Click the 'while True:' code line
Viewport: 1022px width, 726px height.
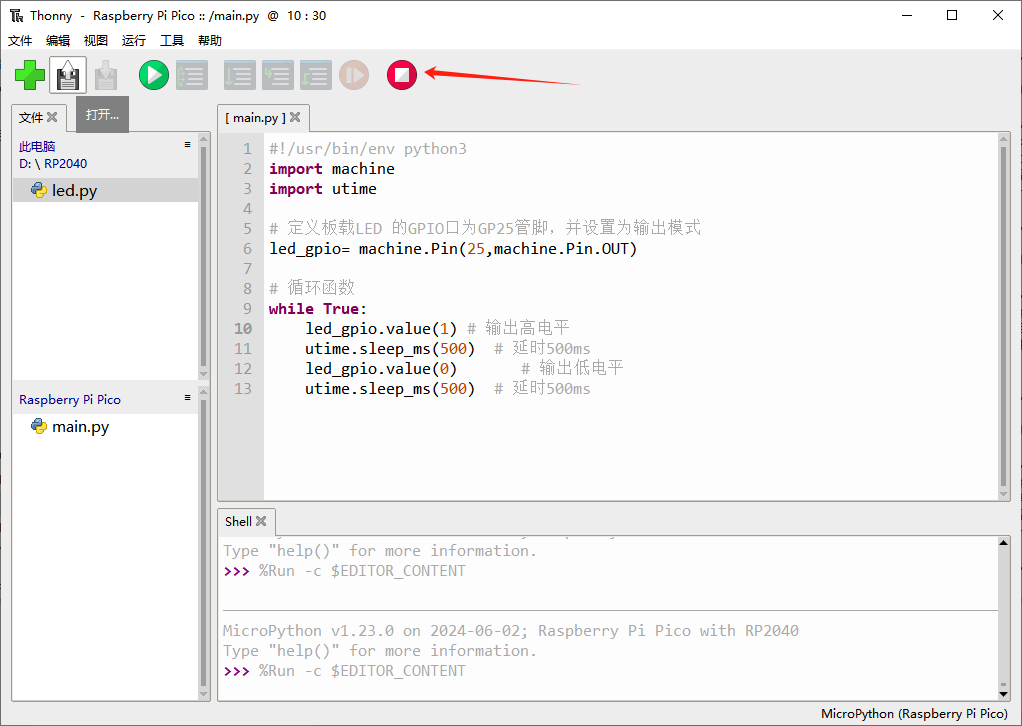pos(317,309)
